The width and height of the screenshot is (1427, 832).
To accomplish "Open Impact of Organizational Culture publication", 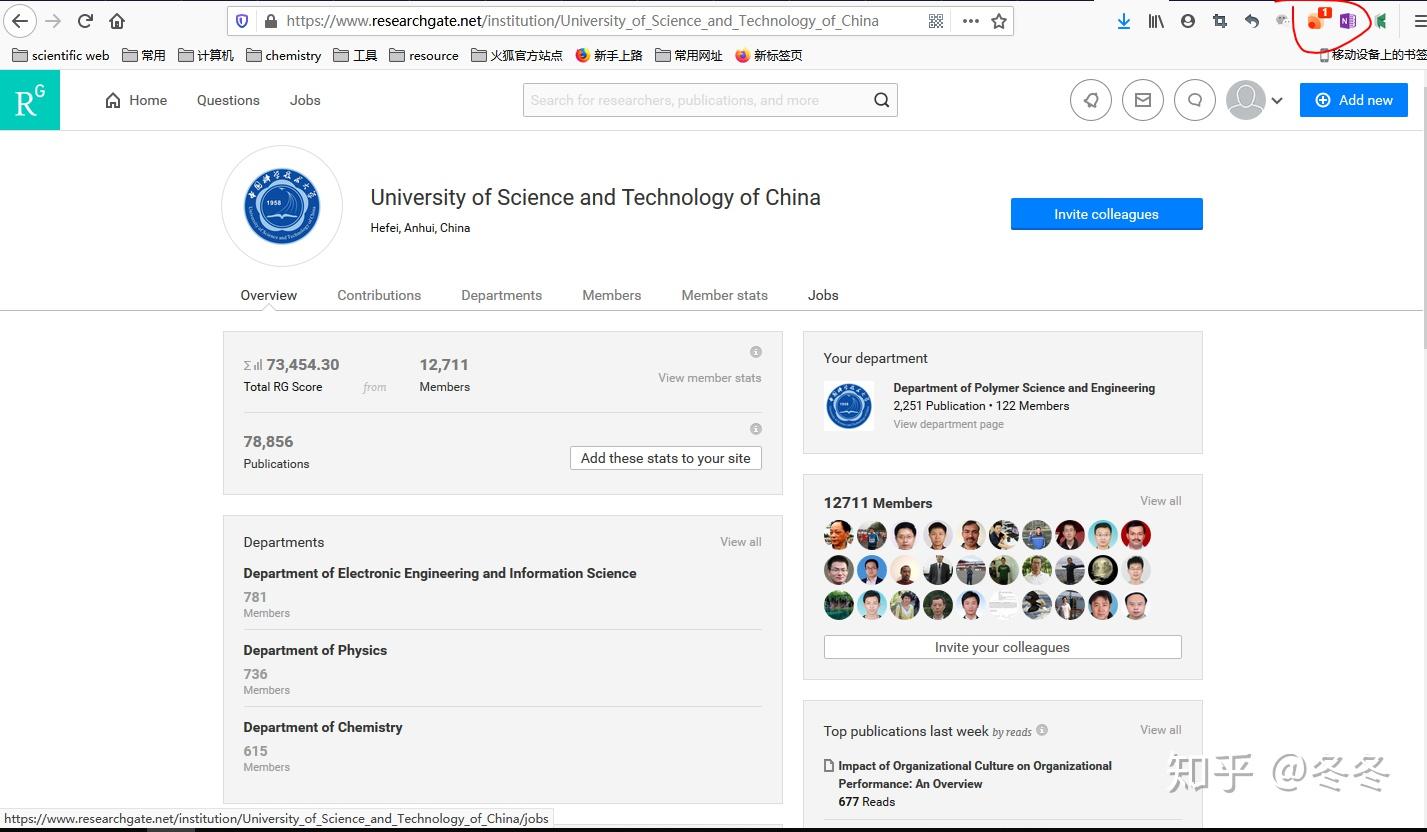I will click(975, 775).
